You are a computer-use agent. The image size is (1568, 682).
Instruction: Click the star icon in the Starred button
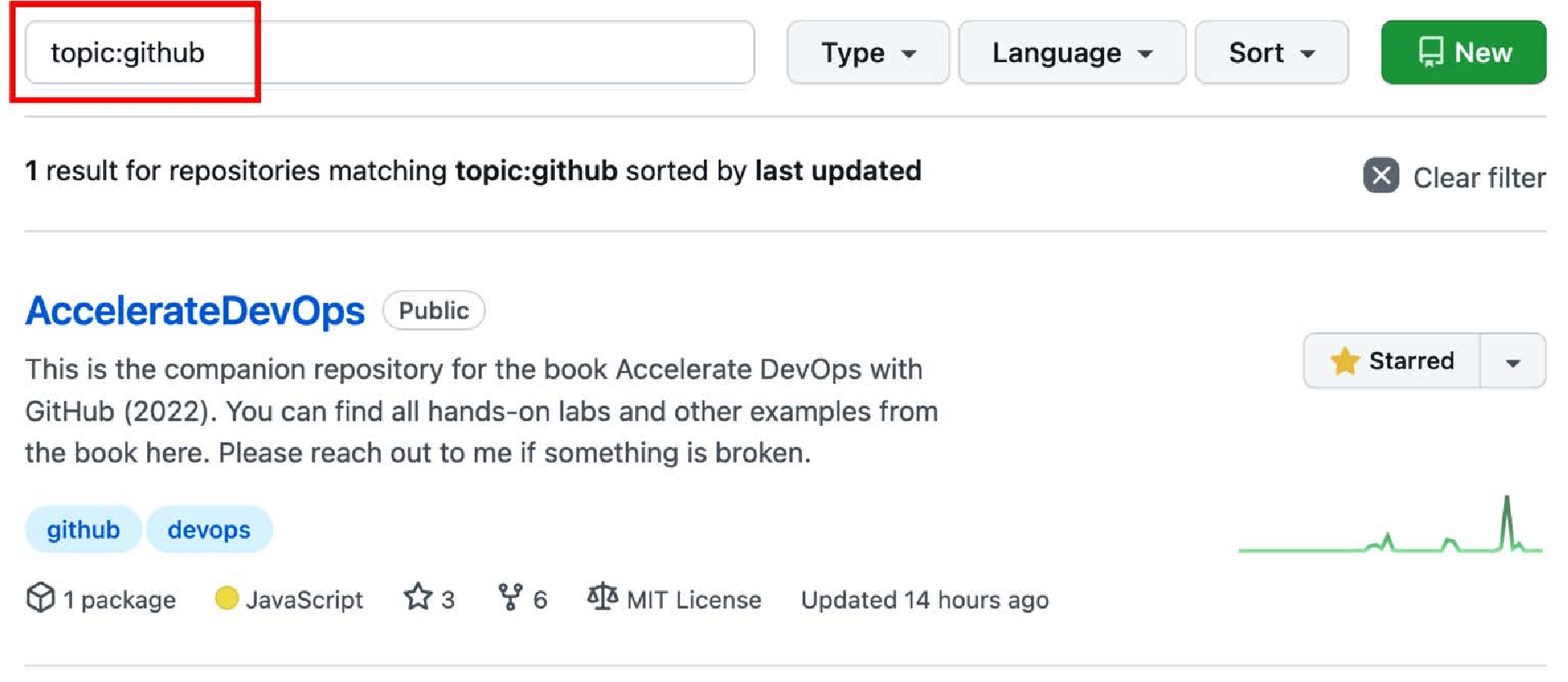[1344, 360]
